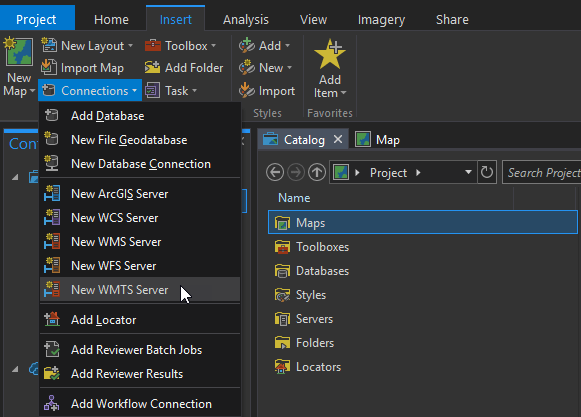
Task: Click the Search Project input field
Action: point(542,172)
